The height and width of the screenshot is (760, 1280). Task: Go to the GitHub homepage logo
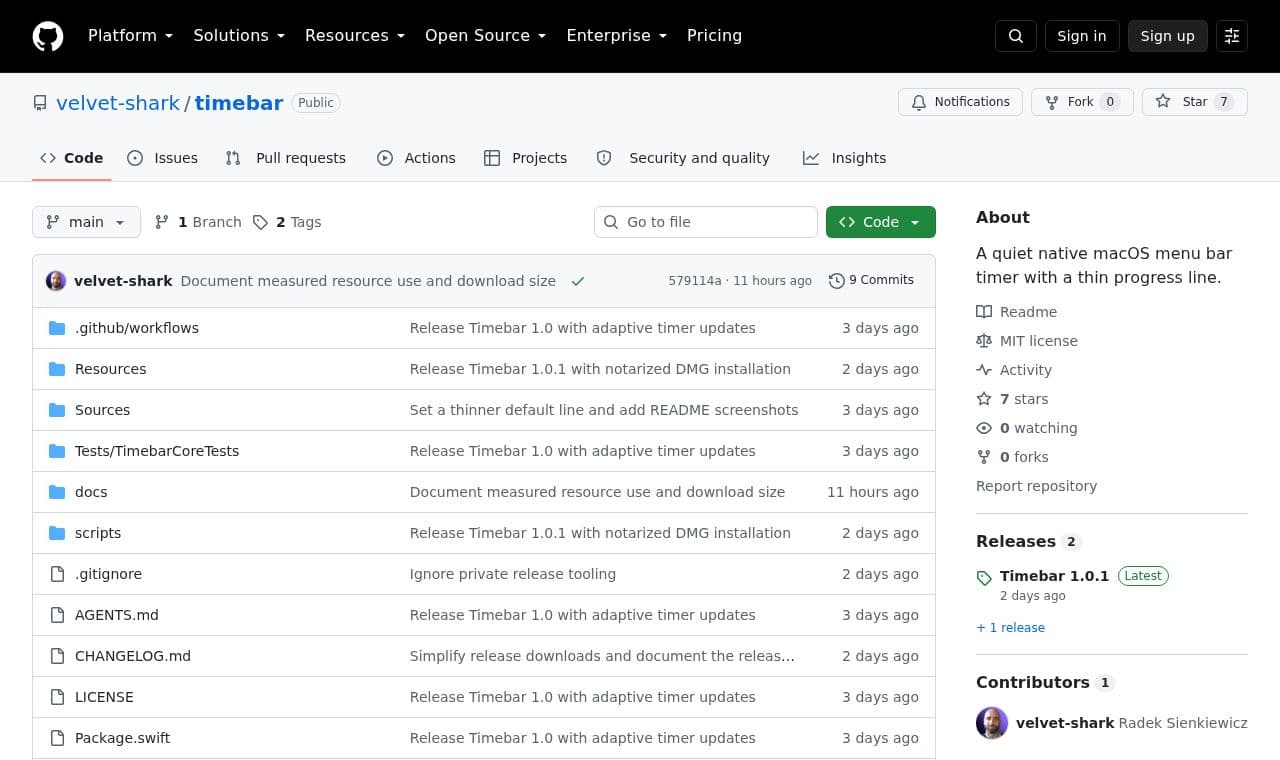[x=48, y=36]
